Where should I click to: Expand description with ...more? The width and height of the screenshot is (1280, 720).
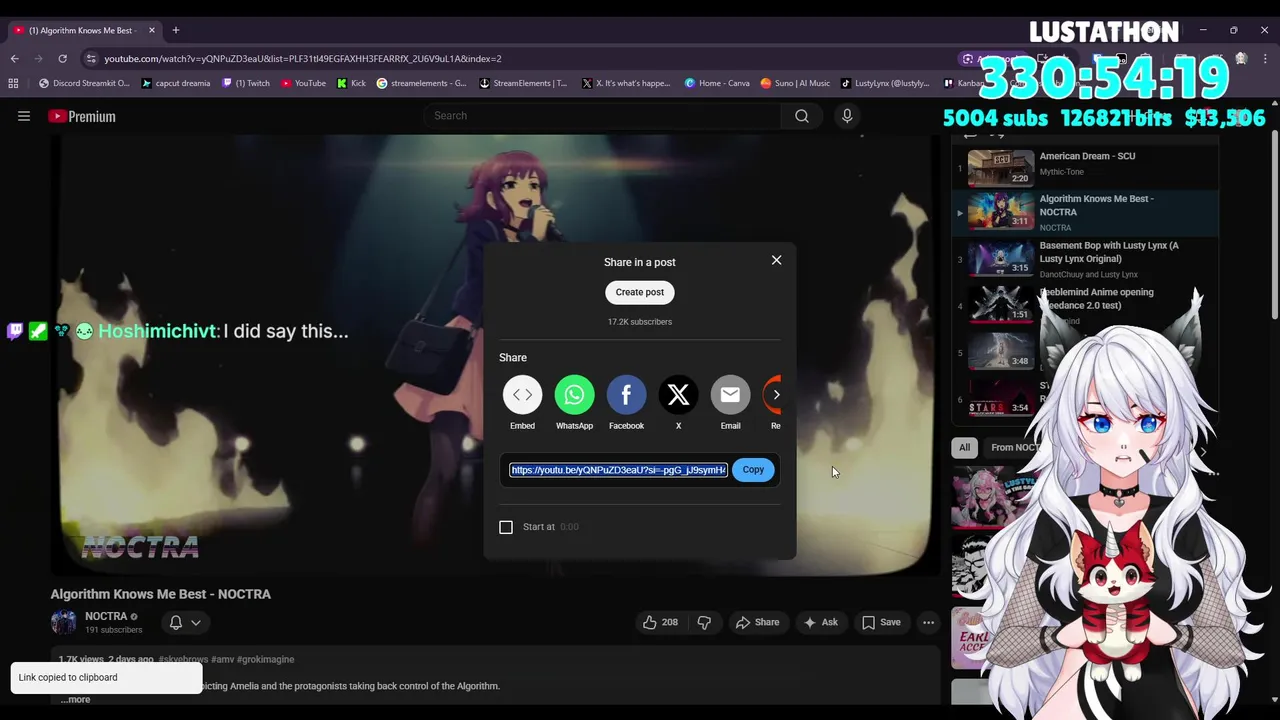(75, 699)
